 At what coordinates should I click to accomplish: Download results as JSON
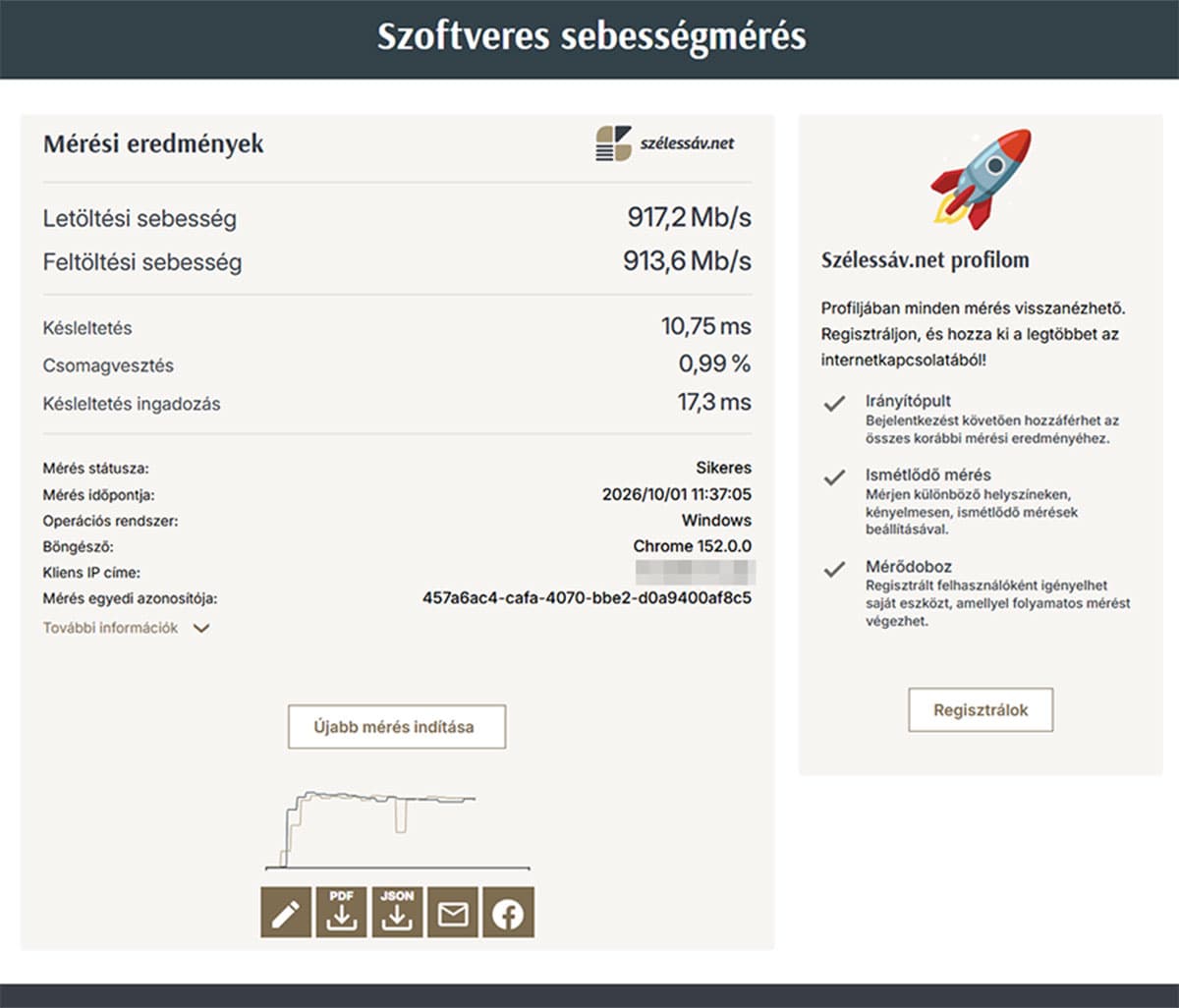coord(397,913)
